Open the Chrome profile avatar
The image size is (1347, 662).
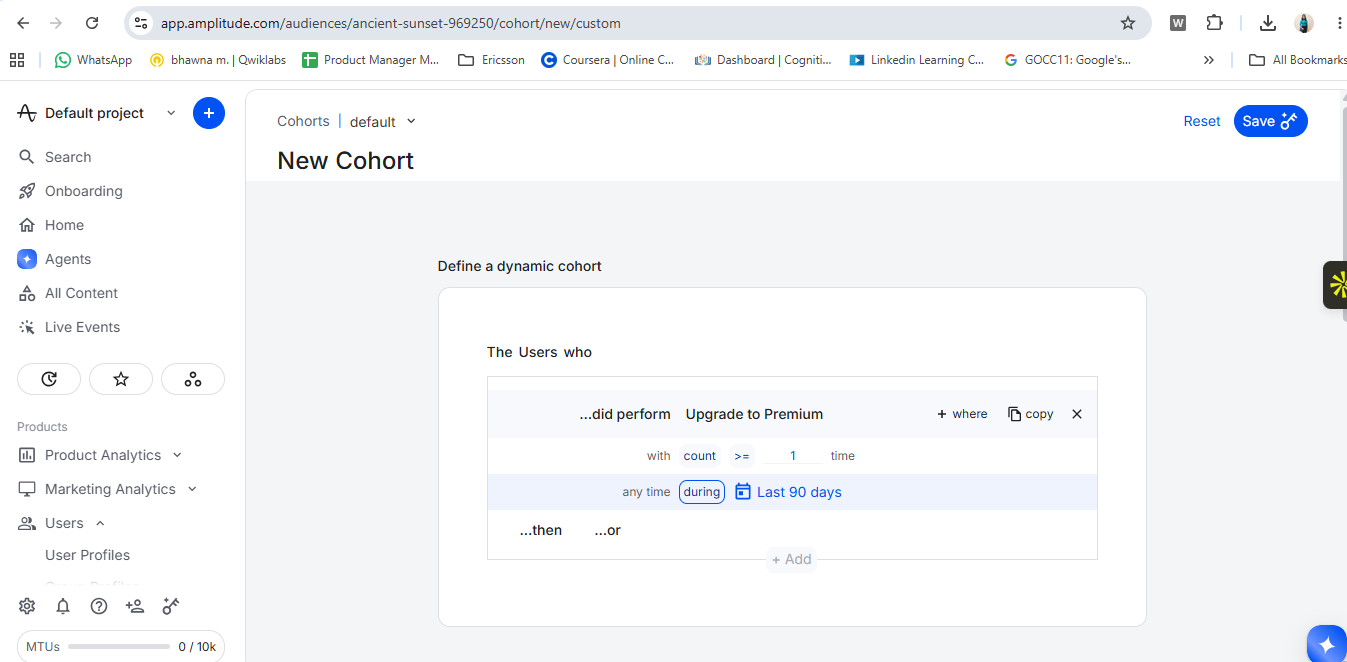(x=1304, y=23)
